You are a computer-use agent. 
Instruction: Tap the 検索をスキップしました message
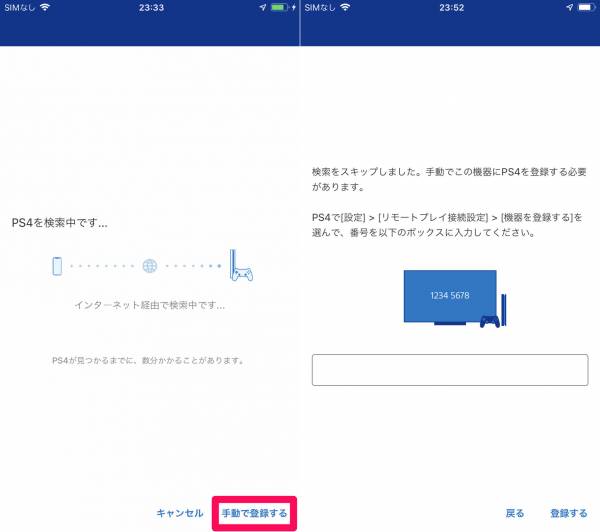click(x=449, y=179)
